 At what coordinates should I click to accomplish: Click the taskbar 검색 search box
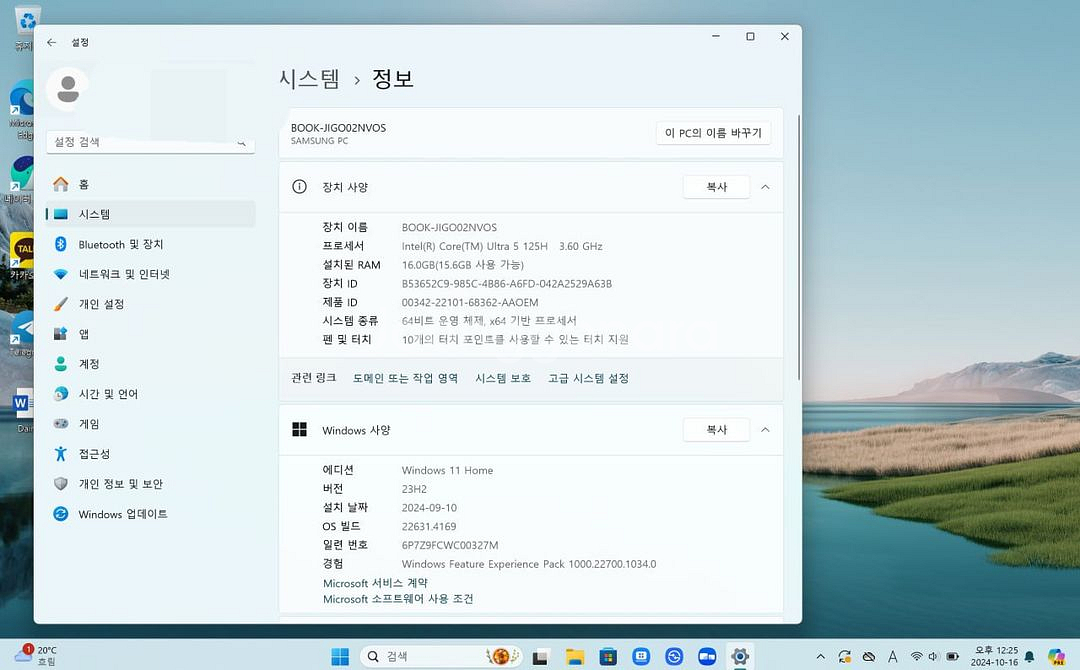click(442, 656)
